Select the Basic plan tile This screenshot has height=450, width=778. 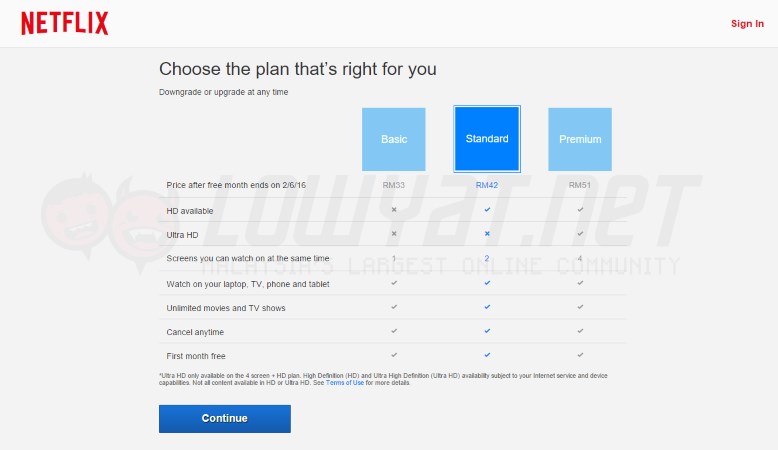tap(394, 139)
